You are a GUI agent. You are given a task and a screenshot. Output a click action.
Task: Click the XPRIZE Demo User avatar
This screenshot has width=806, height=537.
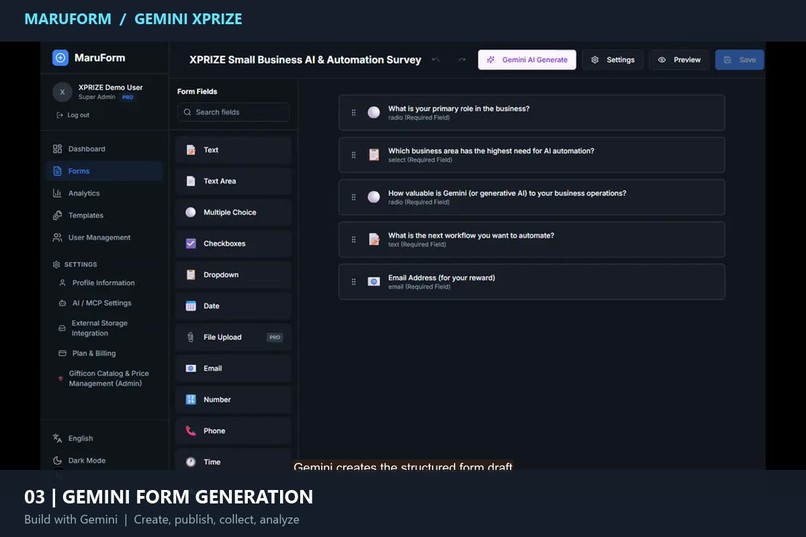pyautogui.click(x=62, y=92)
